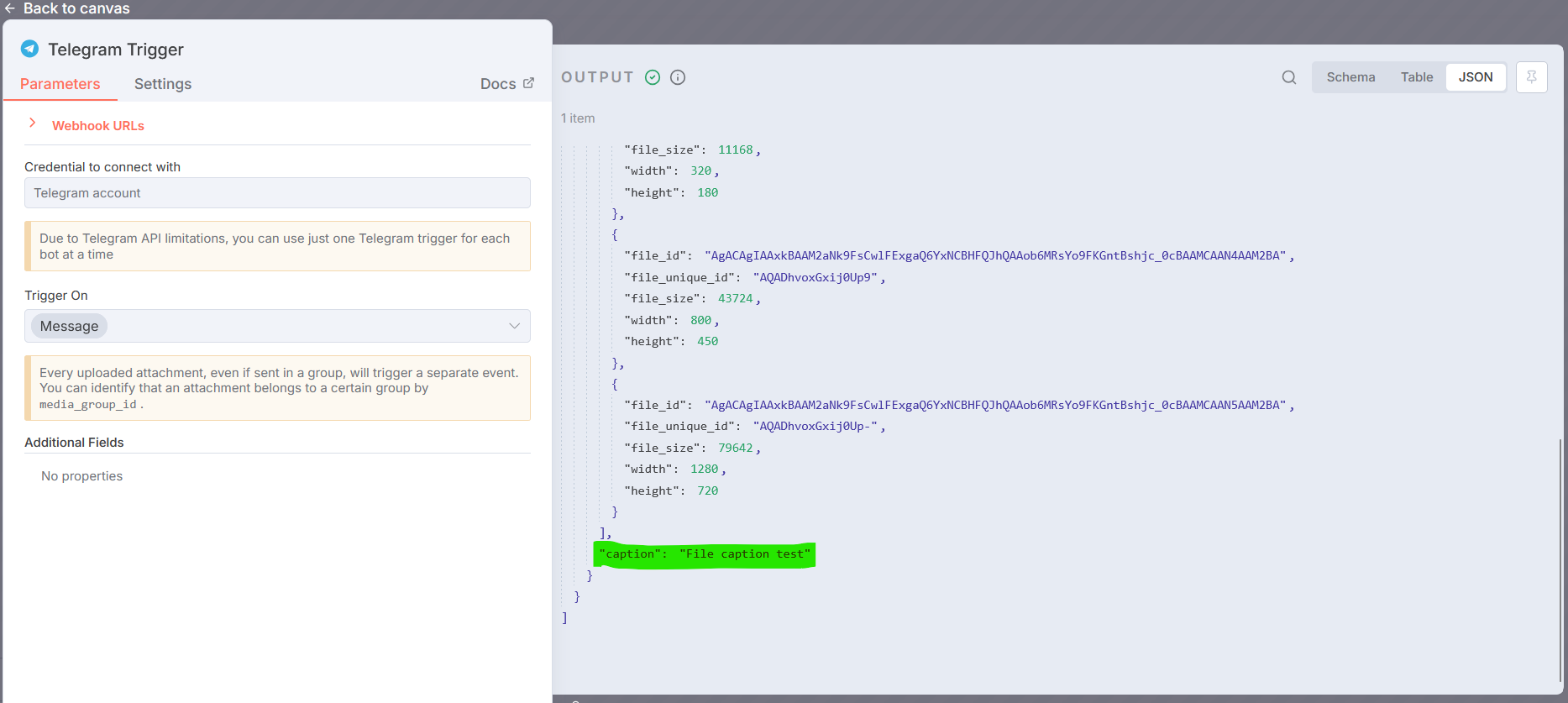This screenshot has width=1568, height=703.
Task: Click the Telegram account credential field
Action: point(277,193)
